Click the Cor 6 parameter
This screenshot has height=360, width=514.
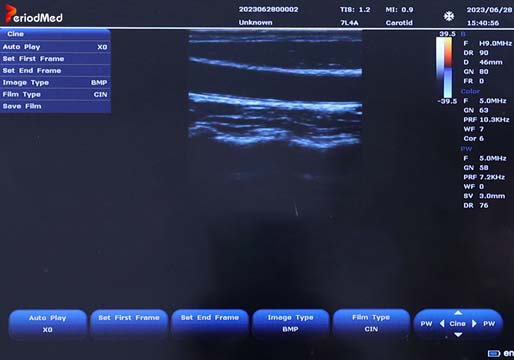pyautogui.click(x=474, y=139)
